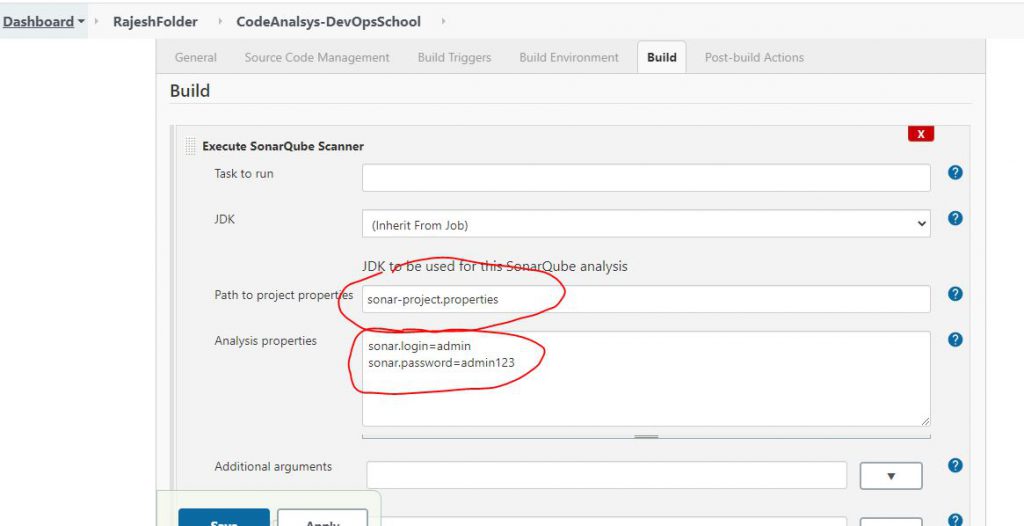
Task: Switch to the Source Code Management tab
Action: tap(317, 58)
